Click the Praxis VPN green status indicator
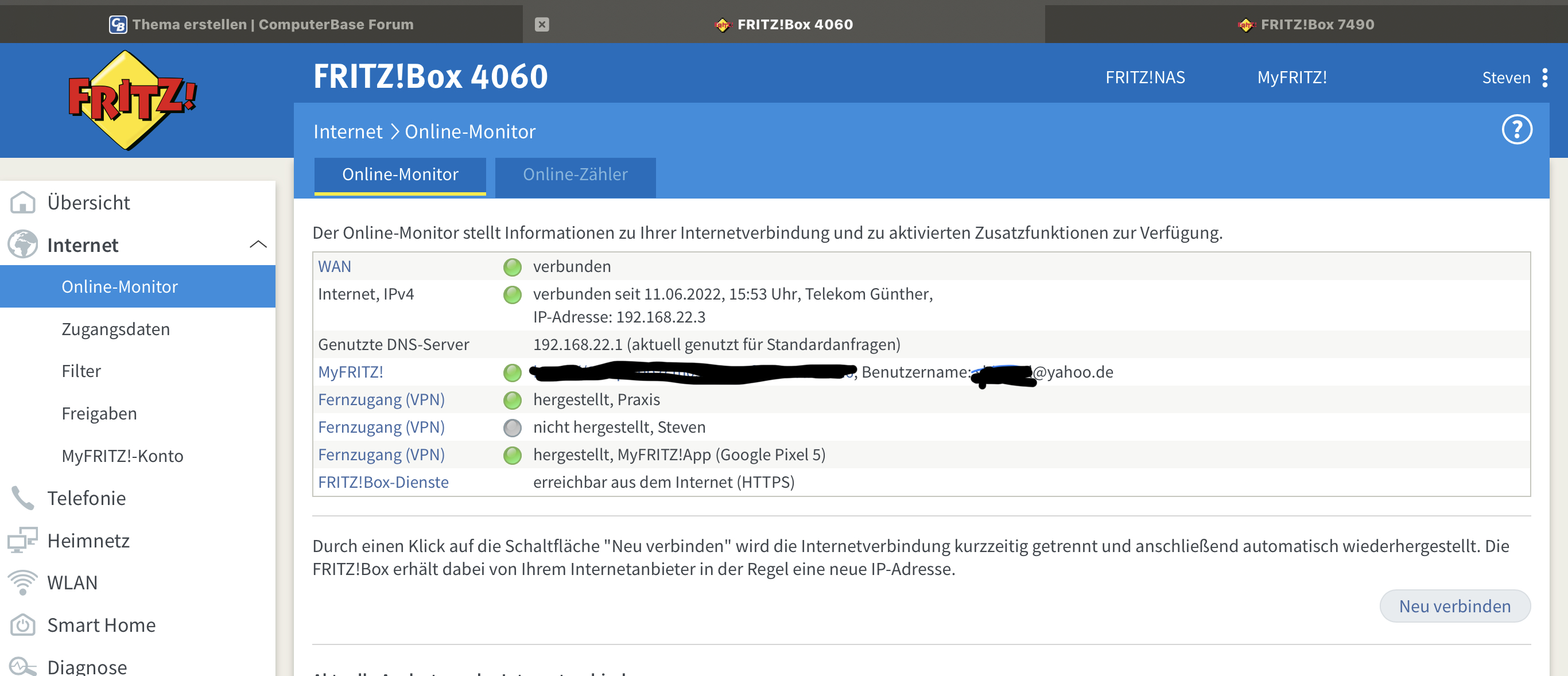The height and width of the screenshot is (676, 1568). click(x=513, y=401)
